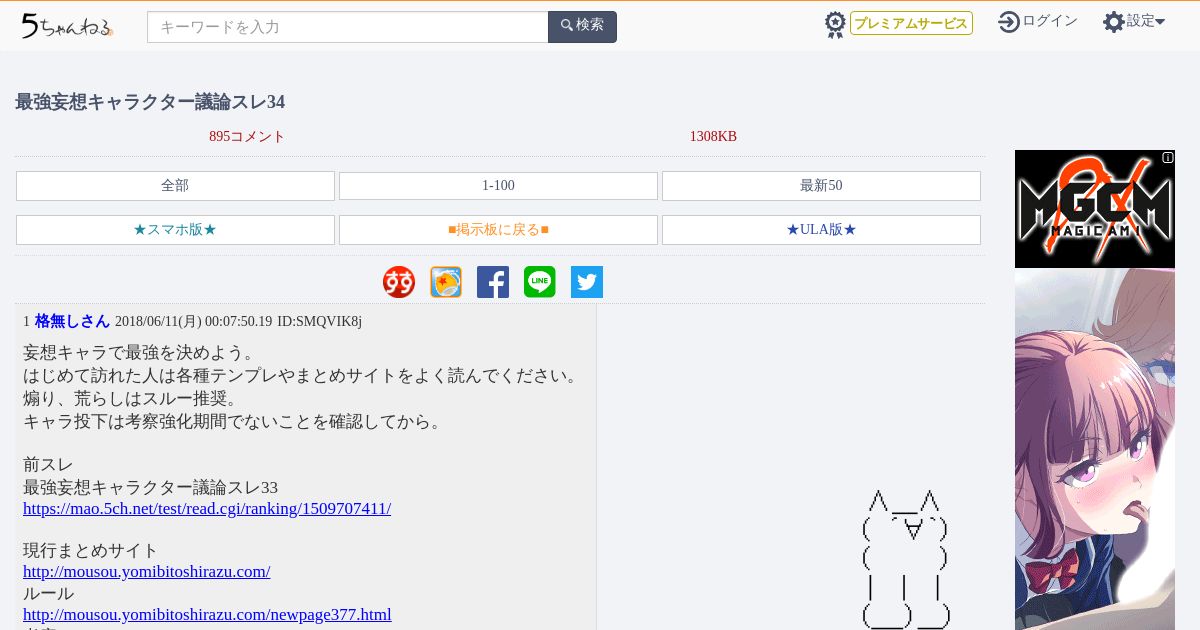Click the settings gear icon
This screenshot has height=630, width=1200.
1114,21
